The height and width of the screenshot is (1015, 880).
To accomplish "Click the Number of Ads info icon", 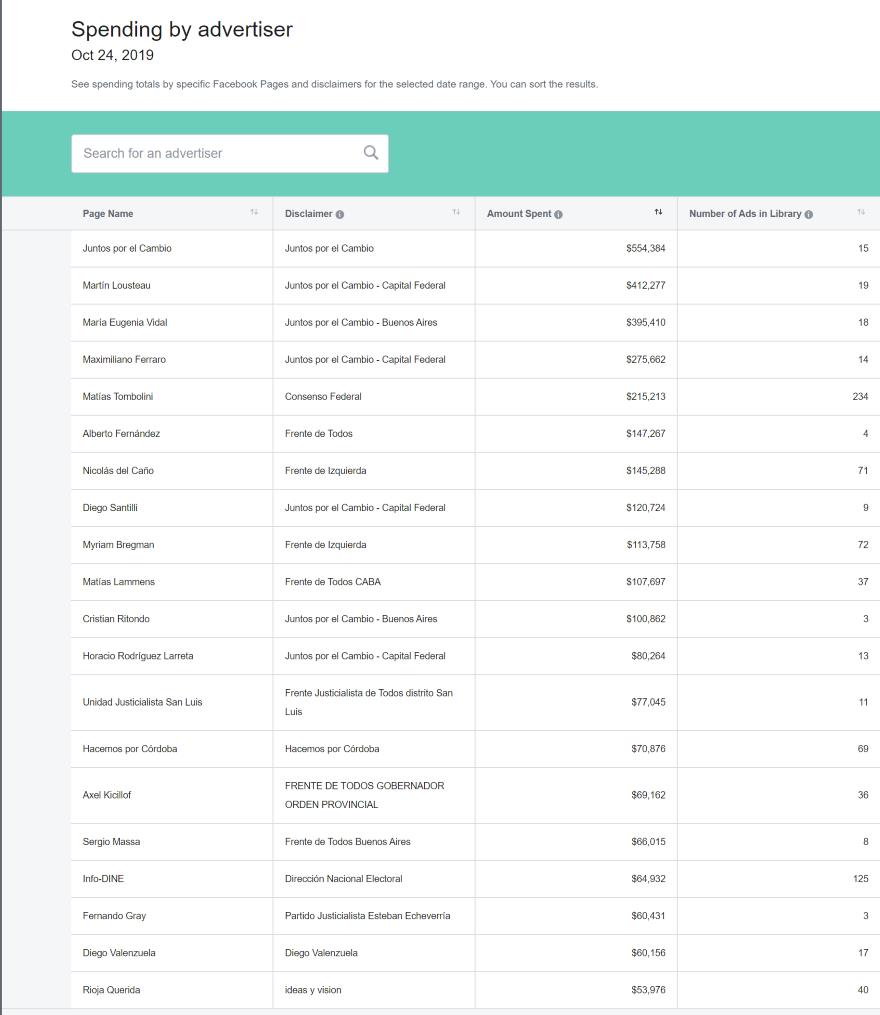I will click(x=809, y=214).
